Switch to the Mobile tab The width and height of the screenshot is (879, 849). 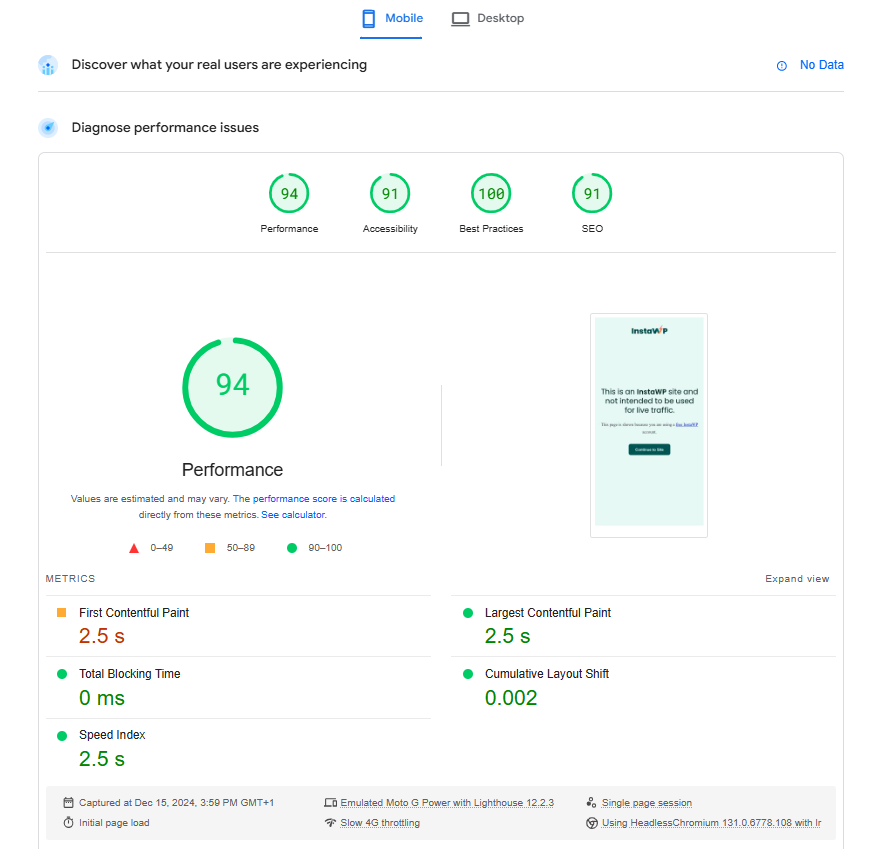(x=391, y=19)
